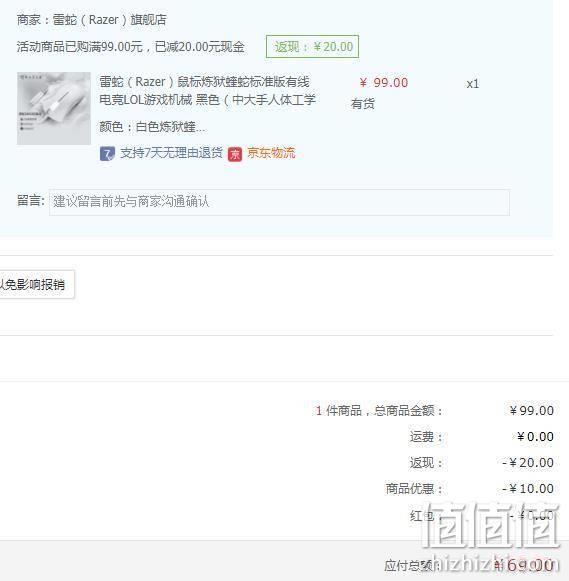569x581 pixels.
Task: Click the message field 建议留言前先与商家沟通确认
Action: (x=279, y=202)
